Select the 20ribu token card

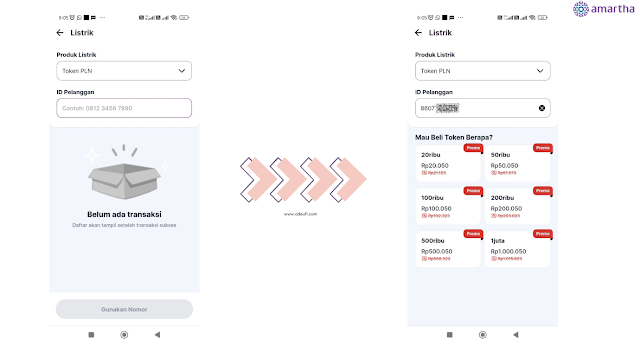pos(448,163)
